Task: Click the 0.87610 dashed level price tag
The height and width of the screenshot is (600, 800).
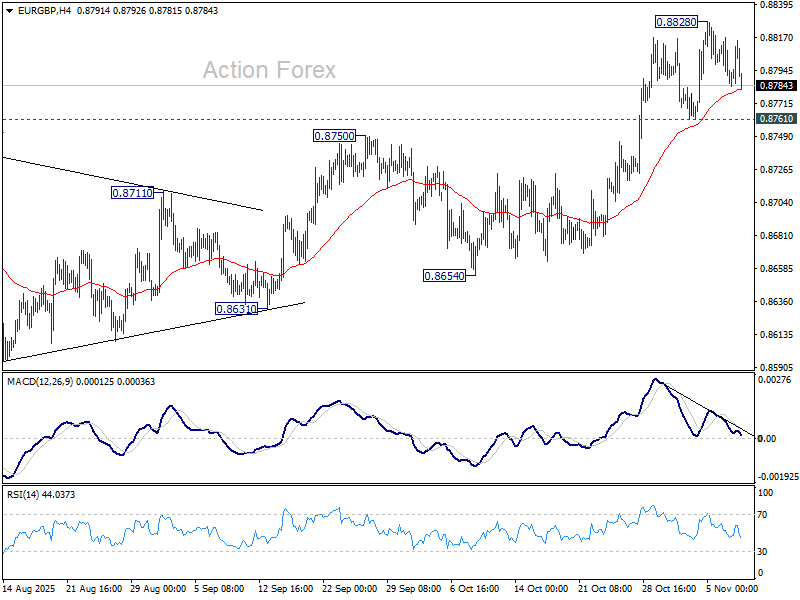Action: [x=776, y=119]
